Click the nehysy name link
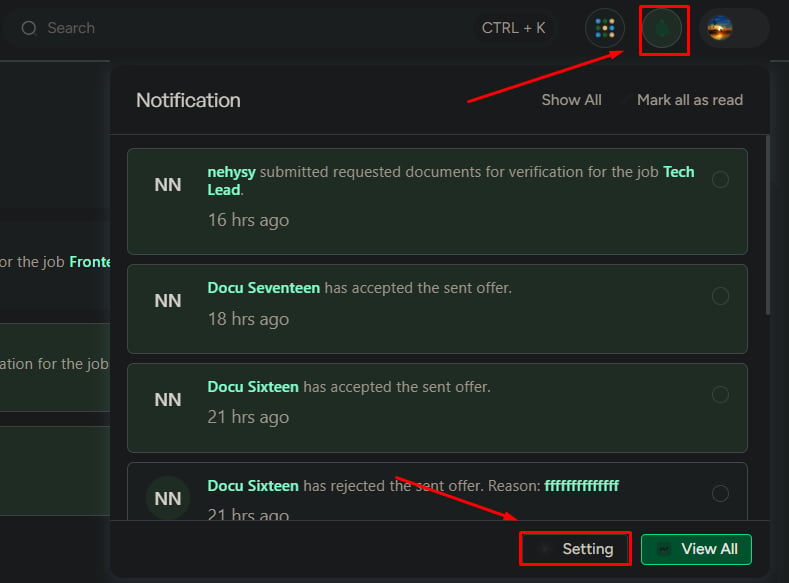 [231, 172]
